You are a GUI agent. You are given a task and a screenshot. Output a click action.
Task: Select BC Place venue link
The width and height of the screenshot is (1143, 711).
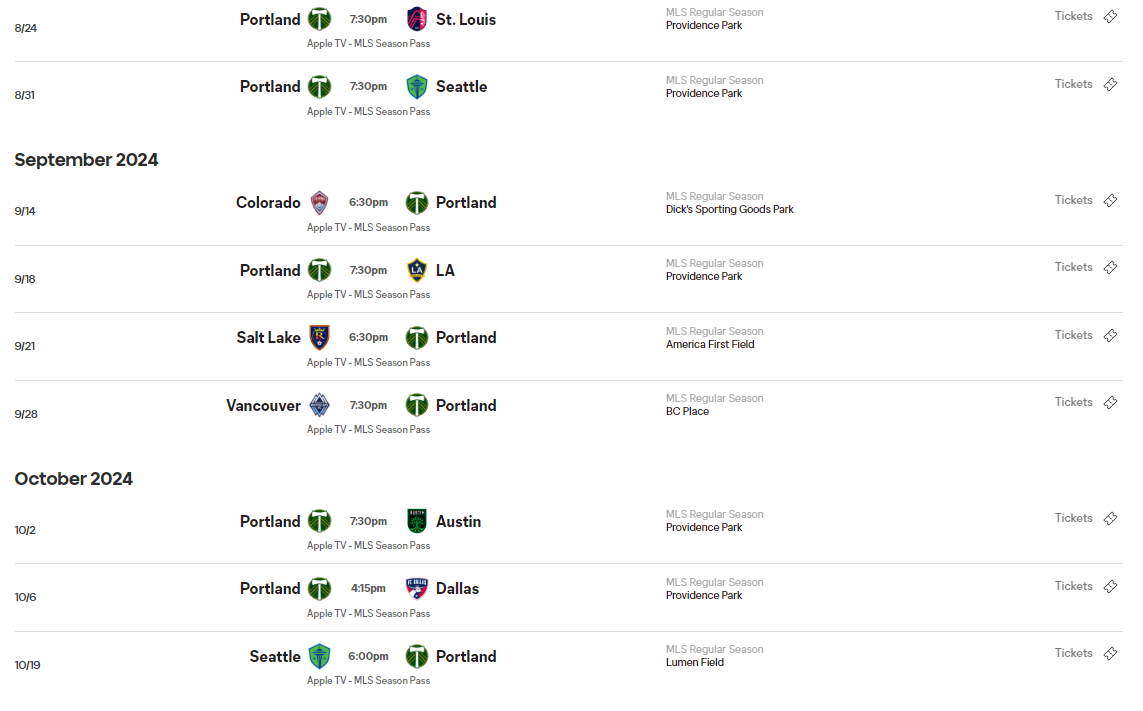(687, 412)
